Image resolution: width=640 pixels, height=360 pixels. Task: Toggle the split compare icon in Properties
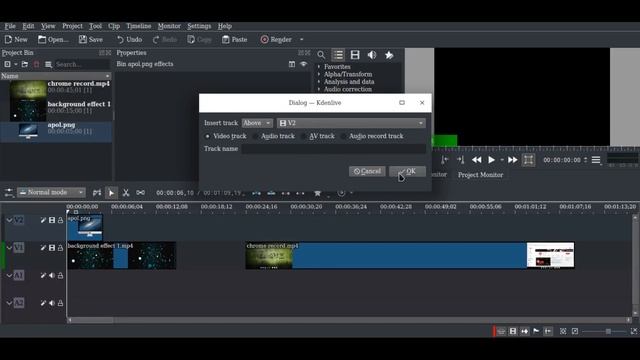pos(292,64)
